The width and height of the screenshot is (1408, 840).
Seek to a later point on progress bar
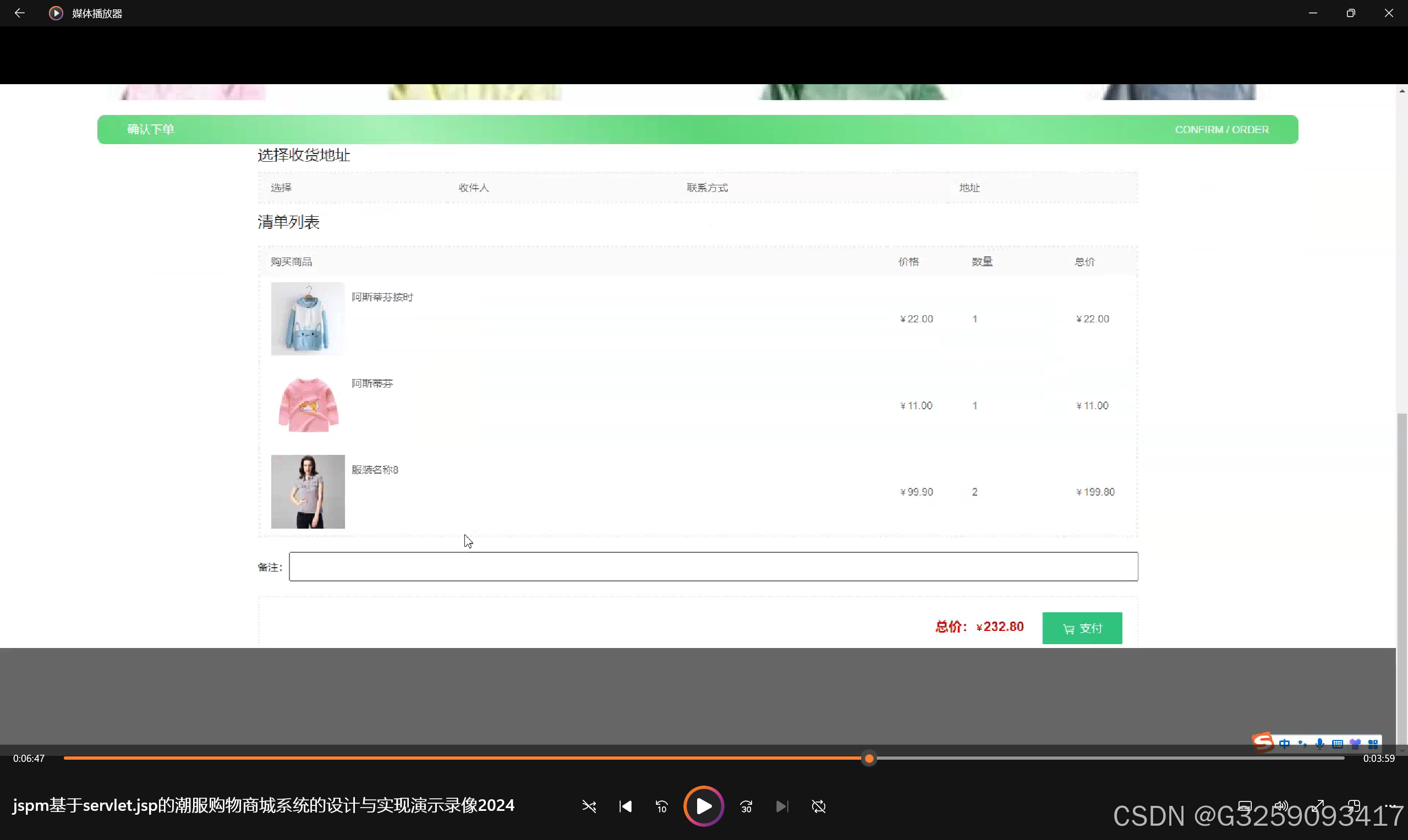(x=1110, y=759)
